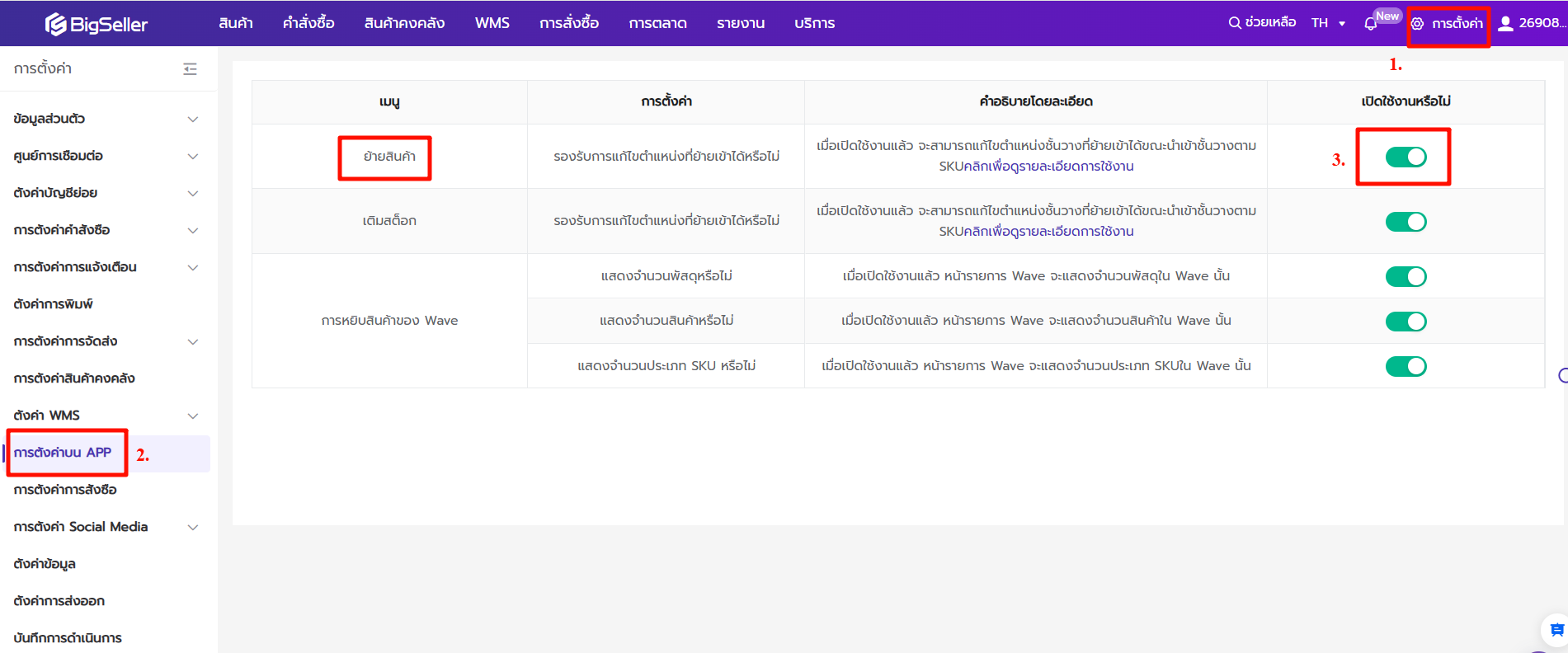Open the chat support bubble icon
1568x653 pixels.
click(x=1556, y=631)
